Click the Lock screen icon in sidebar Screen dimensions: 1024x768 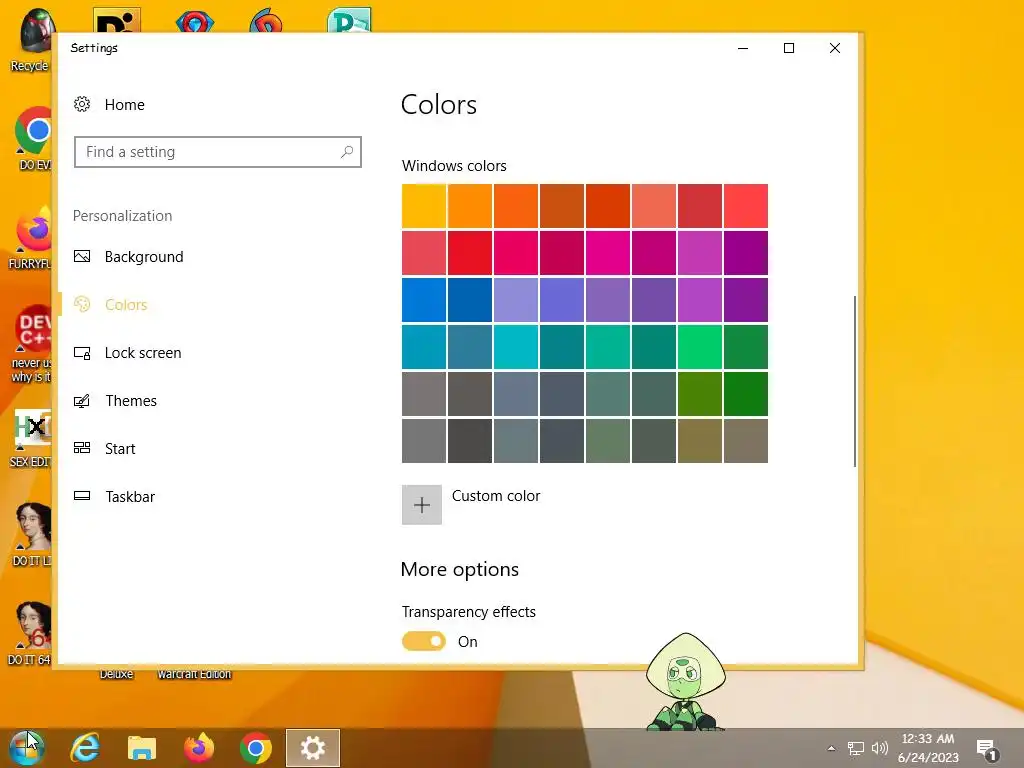(x=82, y=353)
